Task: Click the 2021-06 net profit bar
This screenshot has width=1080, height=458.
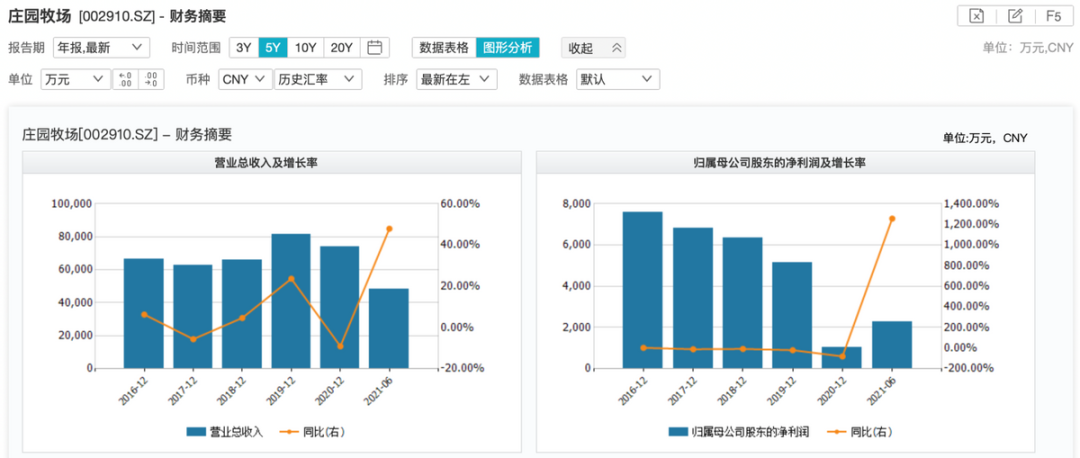Action: pos(892,345)
